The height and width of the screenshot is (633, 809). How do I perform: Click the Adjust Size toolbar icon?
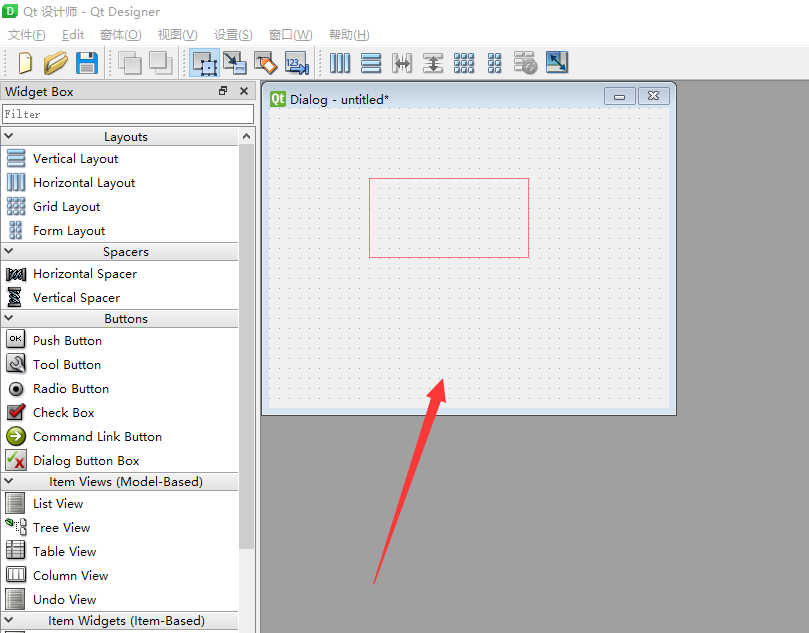coord(557,63)
